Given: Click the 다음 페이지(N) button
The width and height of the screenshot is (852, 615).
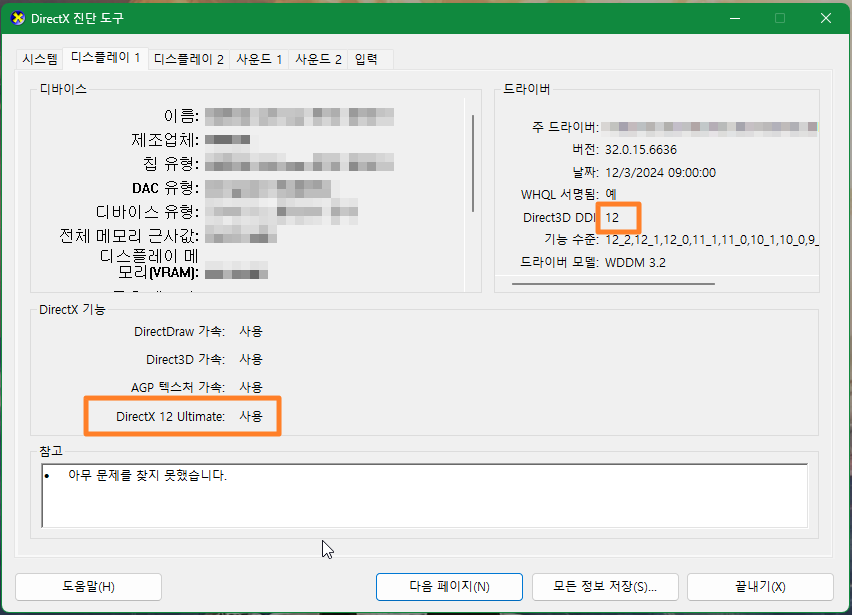Looking at the screenshot, I should tap(449, 586).
